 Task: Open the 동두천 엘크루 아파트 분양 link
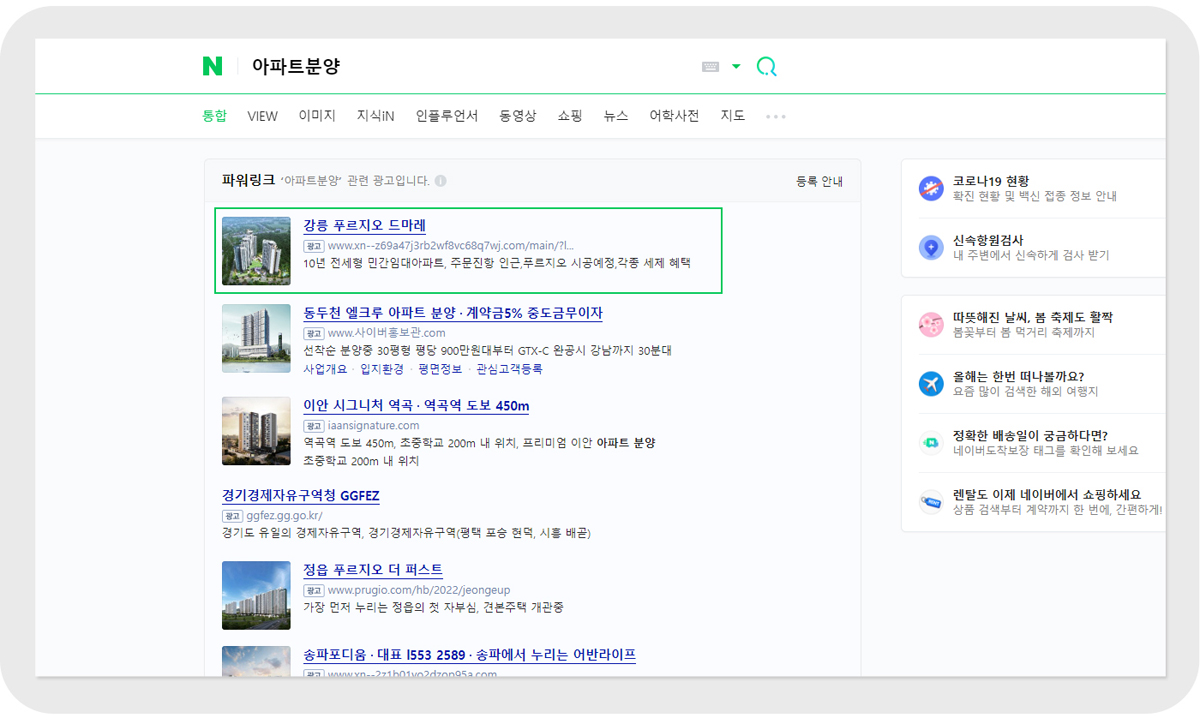[x=453, y=313]
